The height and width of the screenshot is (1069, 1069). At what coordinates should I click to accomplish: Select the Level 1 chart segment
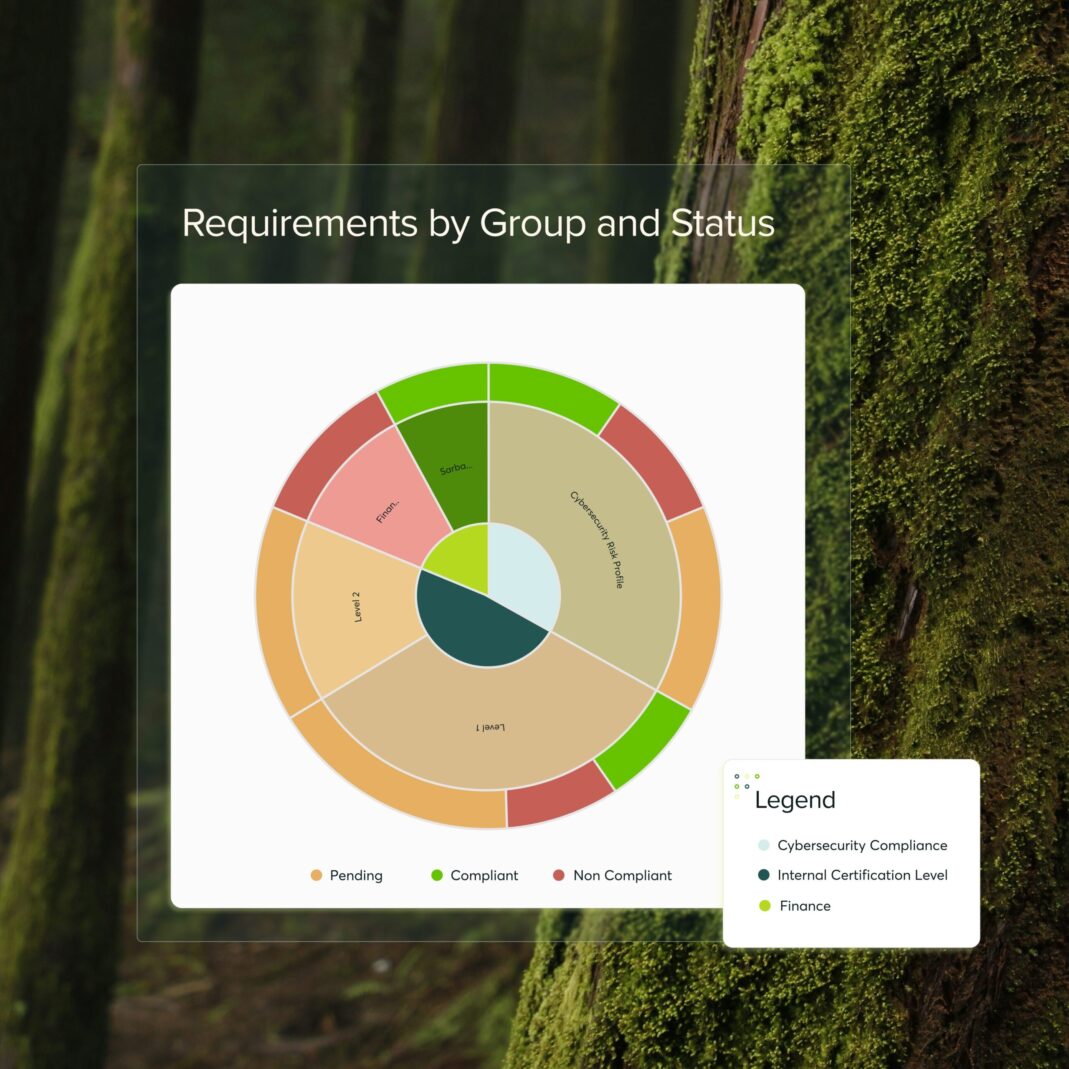coord(490,725)
